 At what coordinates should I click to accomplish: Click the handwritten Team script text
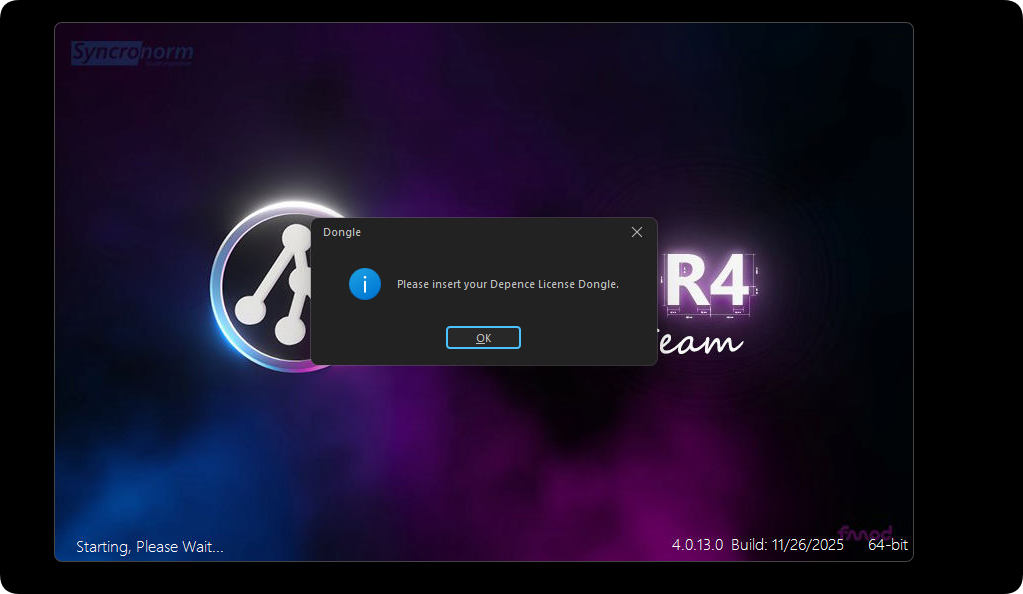(x=703, y=341)
